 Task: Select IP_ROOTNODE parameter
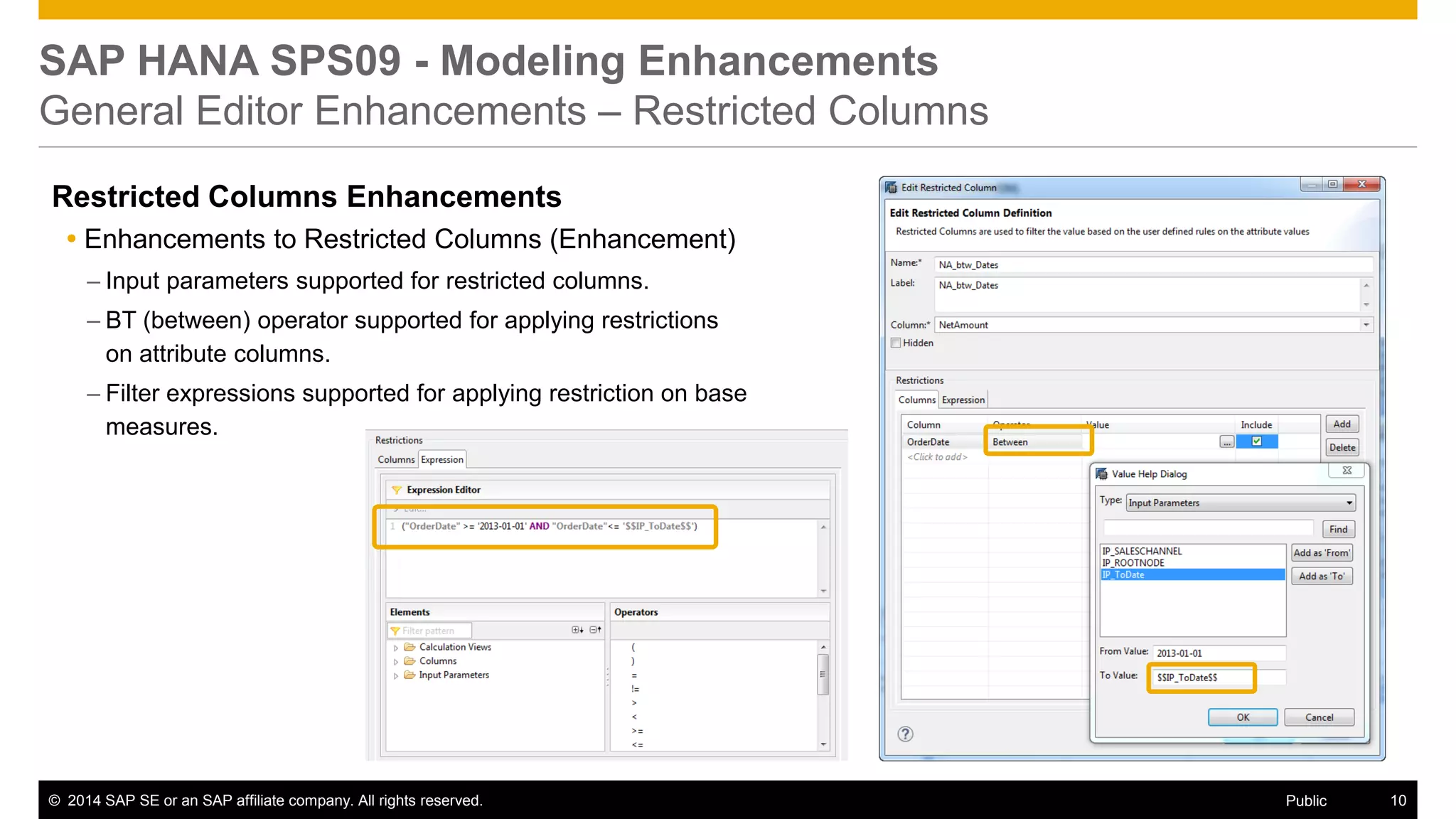point(1192,563)
